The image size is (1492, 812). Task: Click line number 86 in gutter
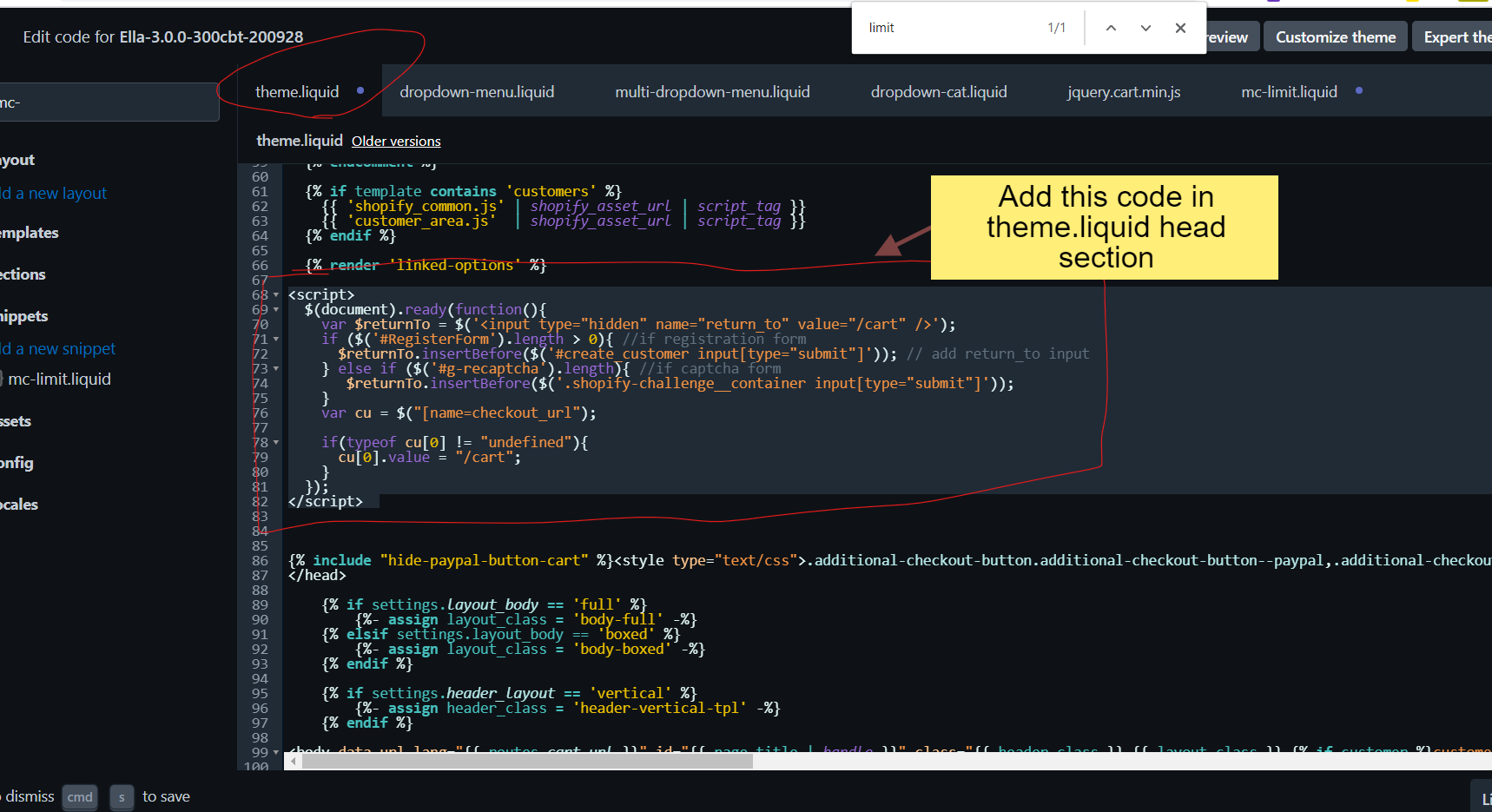pyautogui.click(x=260, y=561)
